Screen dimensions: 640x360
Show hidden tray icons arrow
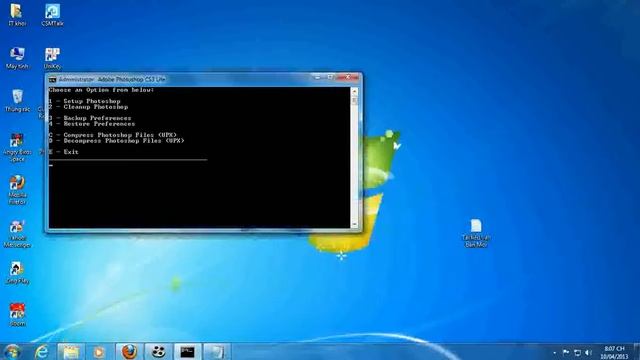554,353
